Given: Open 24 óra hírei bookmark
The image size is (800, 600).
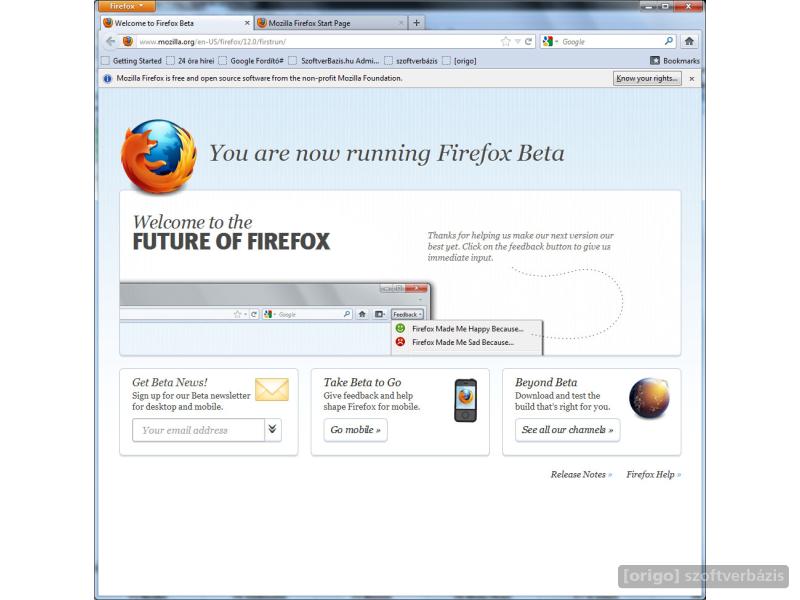Looking at the screenshot, I should tap(190, 61).
